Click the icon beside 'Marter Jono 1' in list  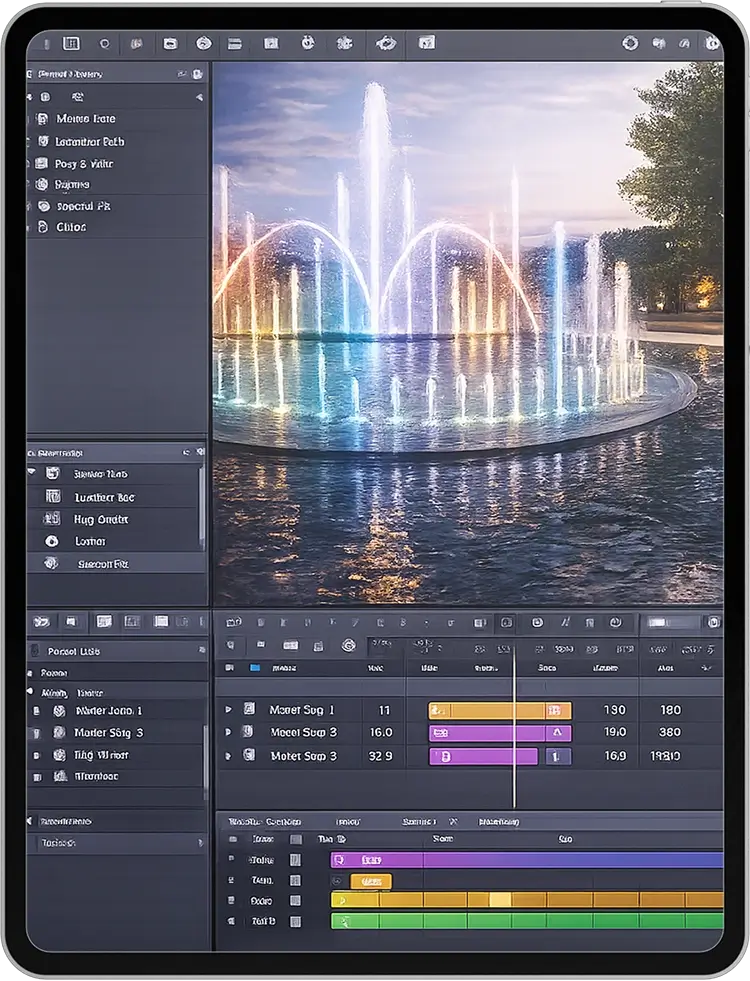click(x=59, y=711)
